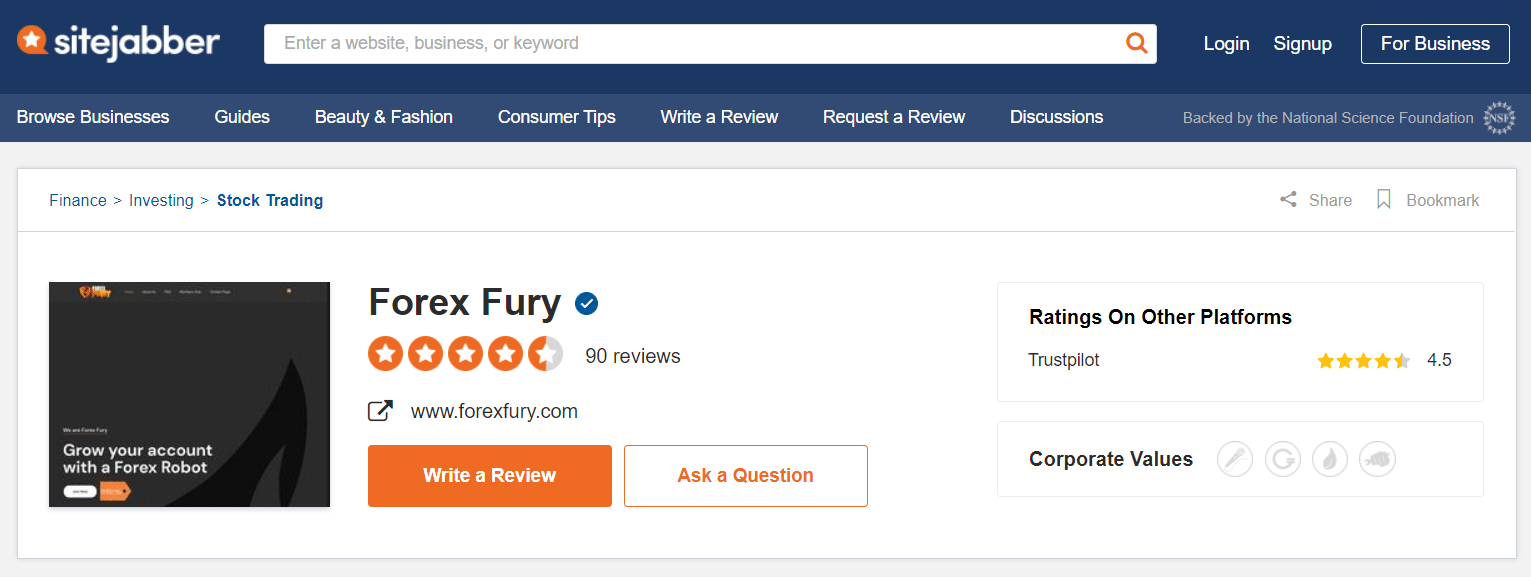Click the second Corporate Values circular arrow icon
The image size is (1531, 577).
click(1283, 460)
